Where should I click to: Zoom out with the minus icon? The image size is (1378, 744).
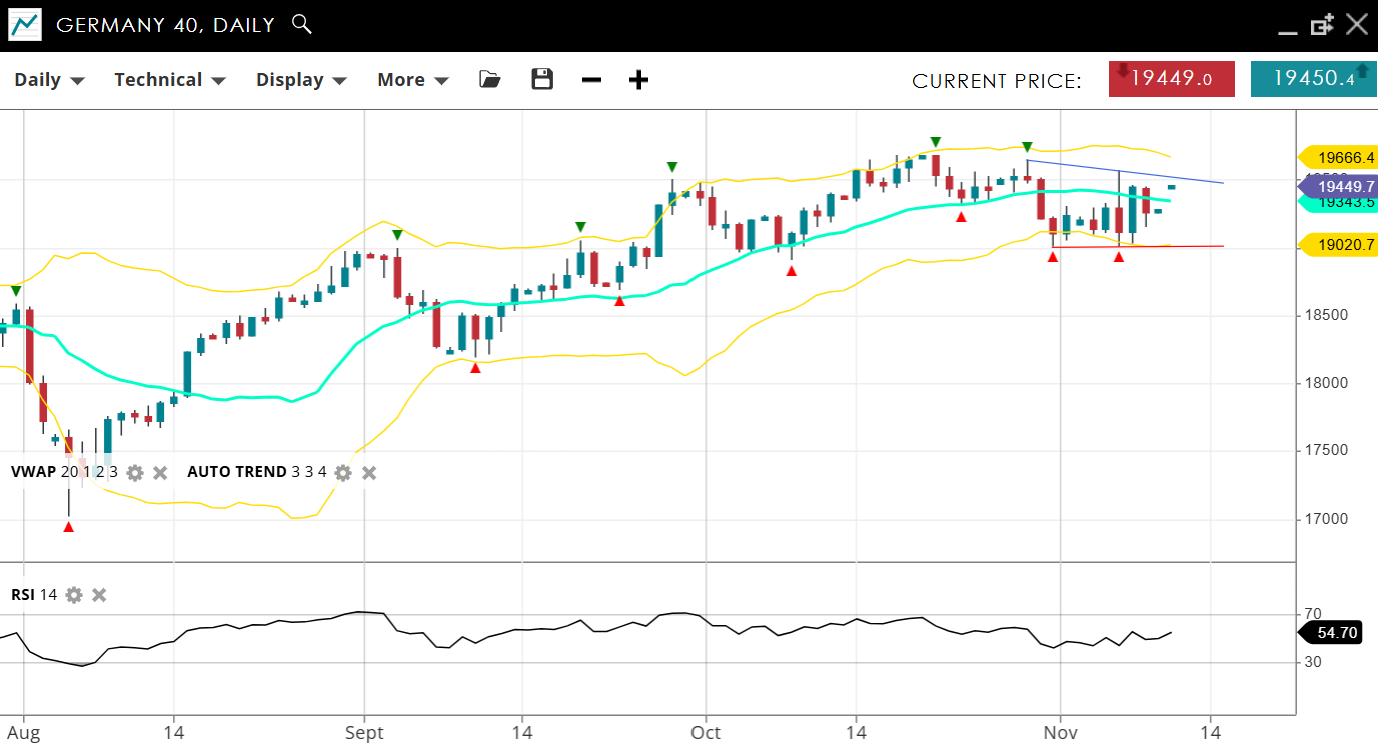pyautogui.click(x=591, y=80)
